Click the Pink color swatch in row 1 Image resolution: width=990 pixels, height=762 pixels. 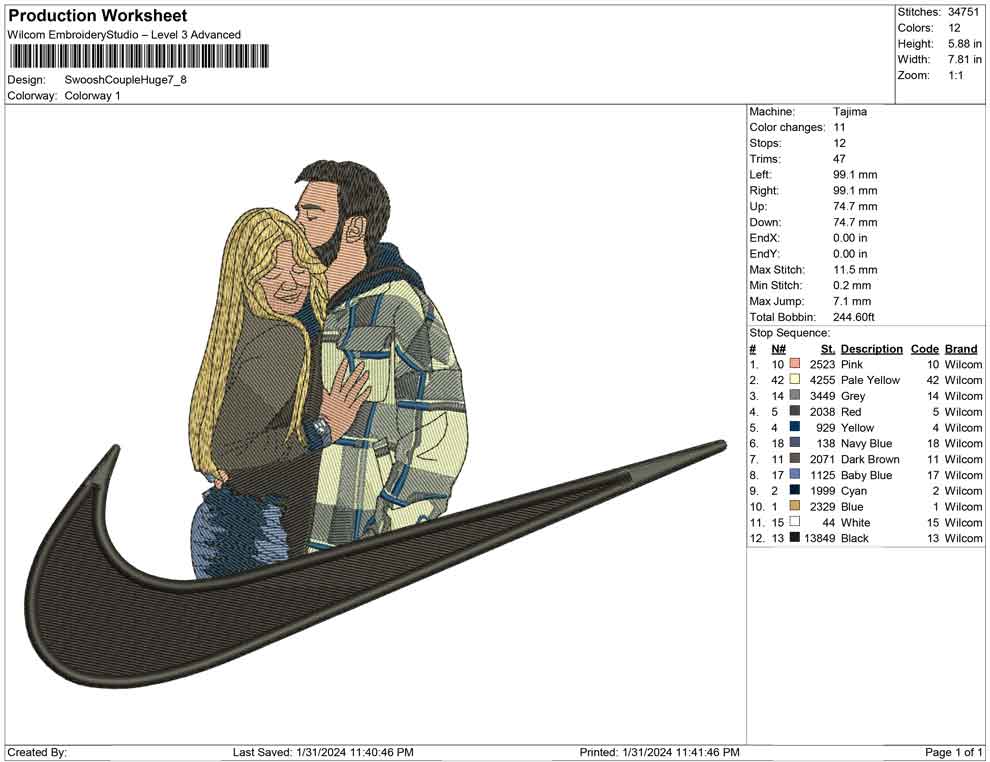(795, 365)
